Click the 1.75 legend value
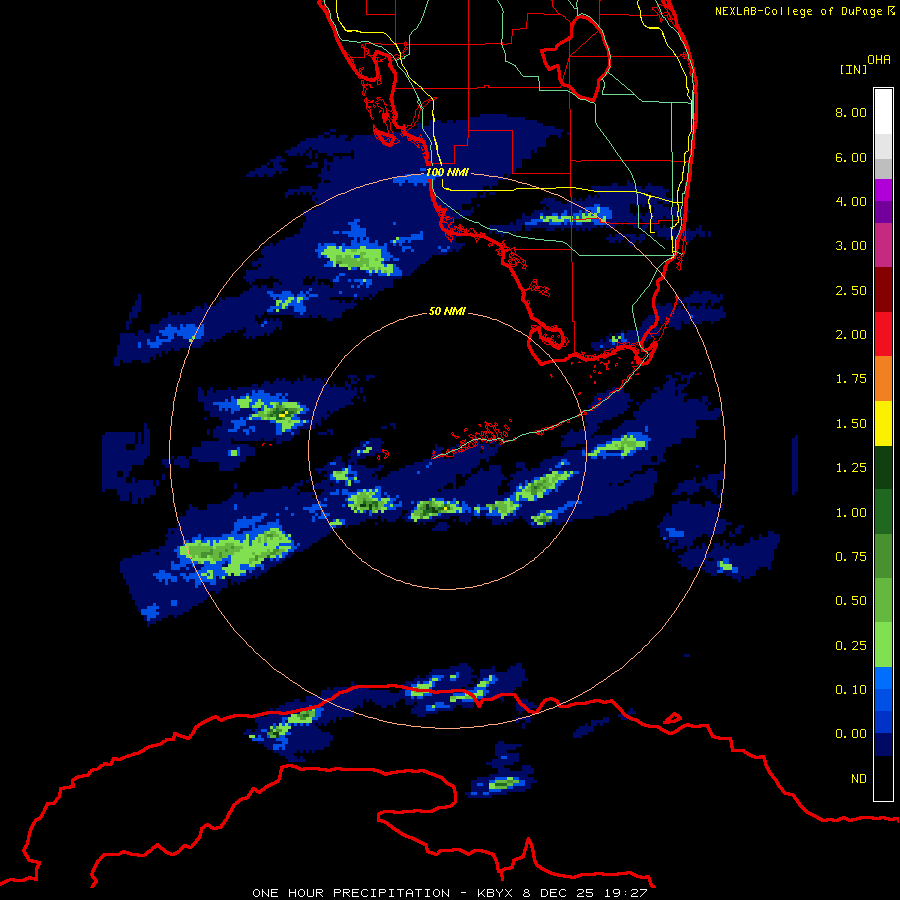 [851, 379]
